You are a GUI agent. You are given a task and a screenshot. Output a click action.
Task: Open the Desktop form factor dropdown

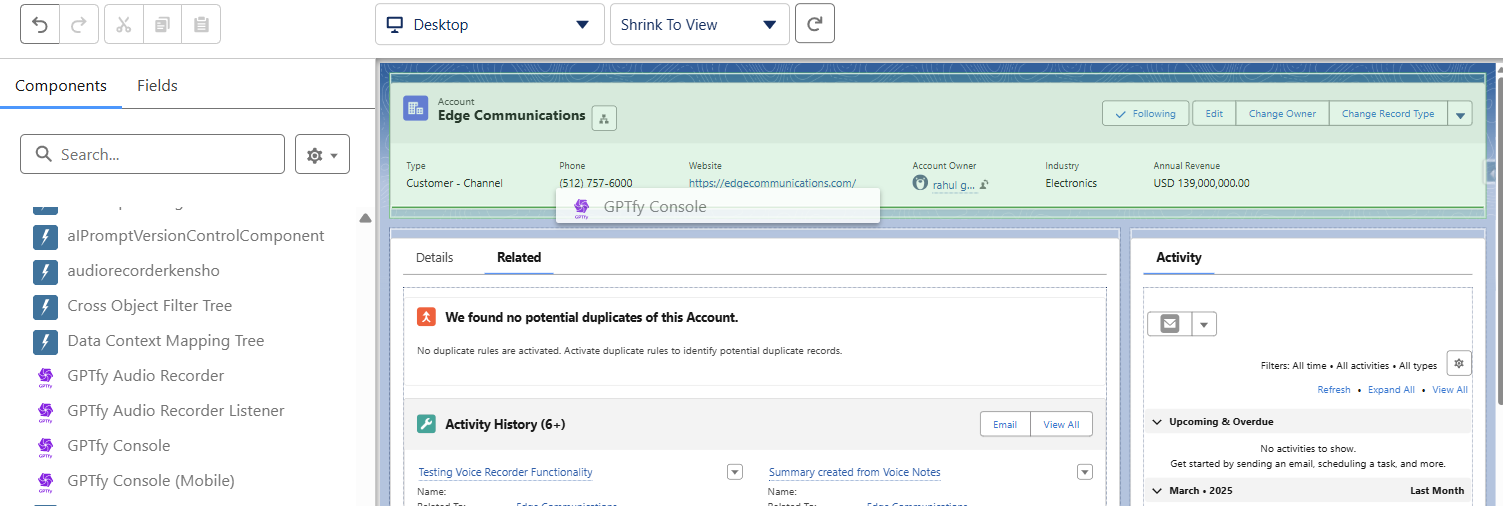point(489,25)
